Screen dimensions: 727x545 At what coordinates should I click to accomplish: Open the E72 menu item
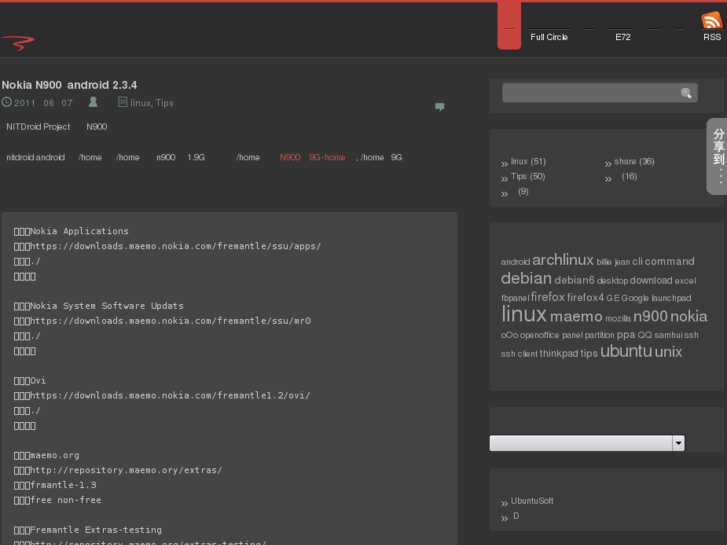point(623,37)
